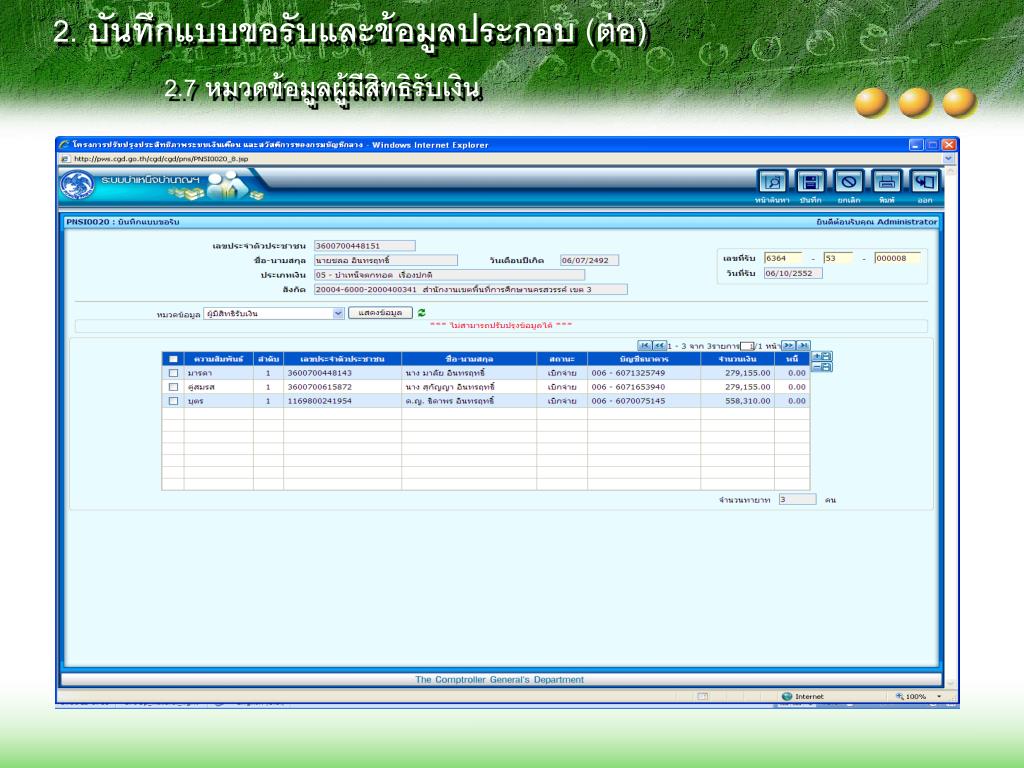Click the cancel (ยกเลิก) icon

(x=849, y=182)
